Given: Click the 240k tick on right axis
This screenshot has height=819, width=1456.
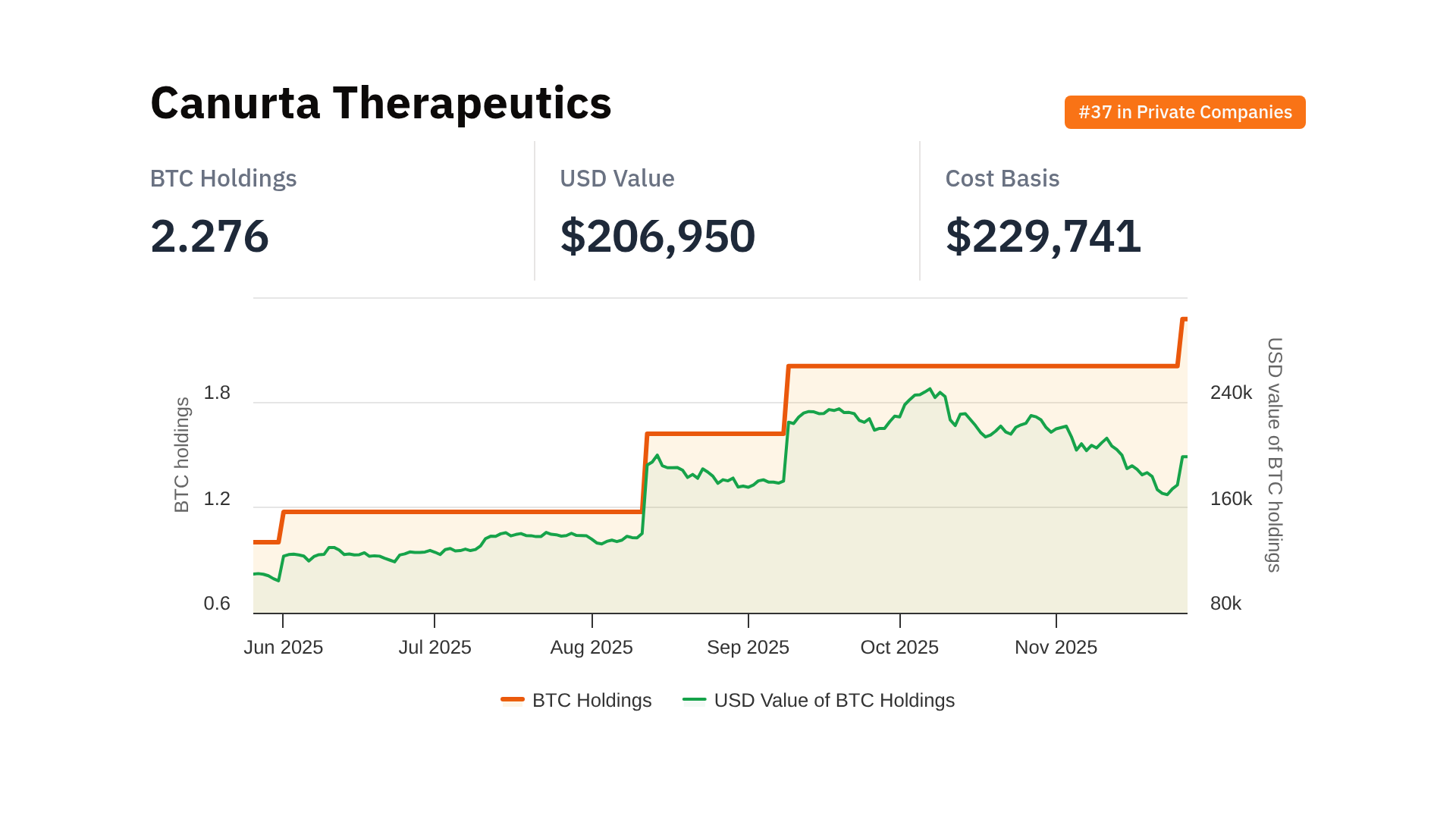Looking at the screenshot, I should click(x=1231, y=393).
